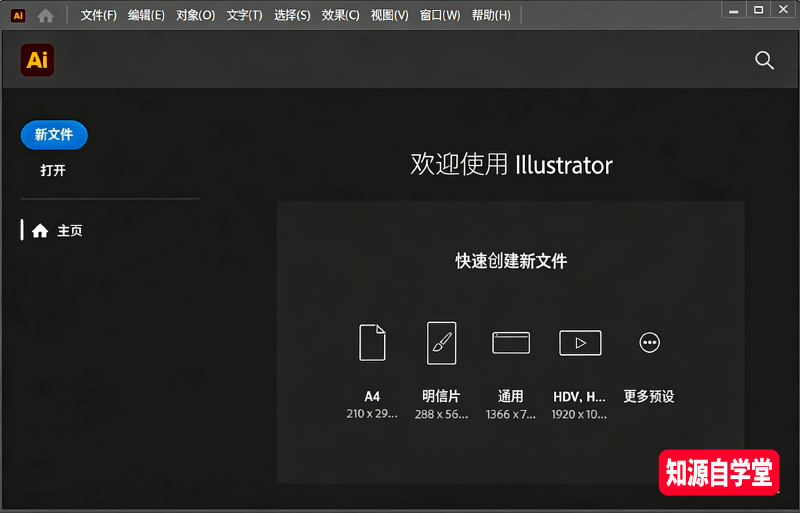Open the 文件(F) menu
The height and width of the screenshot is (513, 800).
(98, 15)
